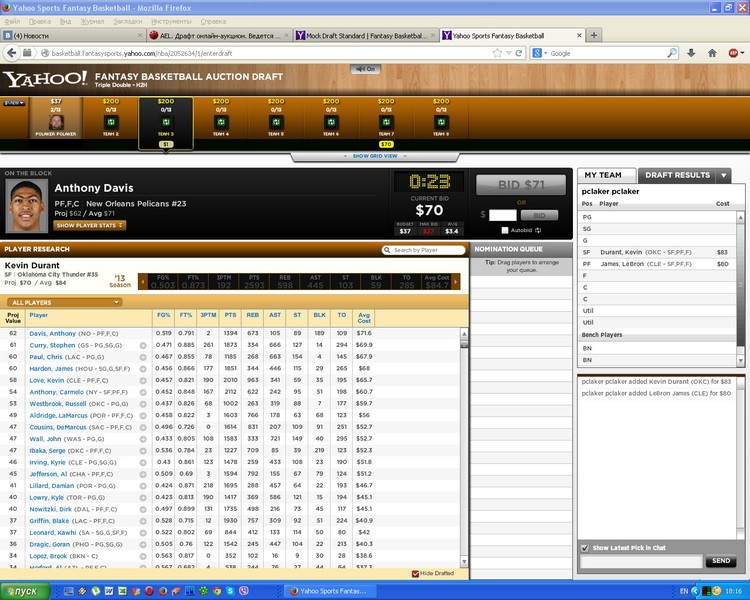Add John Wall to queue icon

pos(143,439)
